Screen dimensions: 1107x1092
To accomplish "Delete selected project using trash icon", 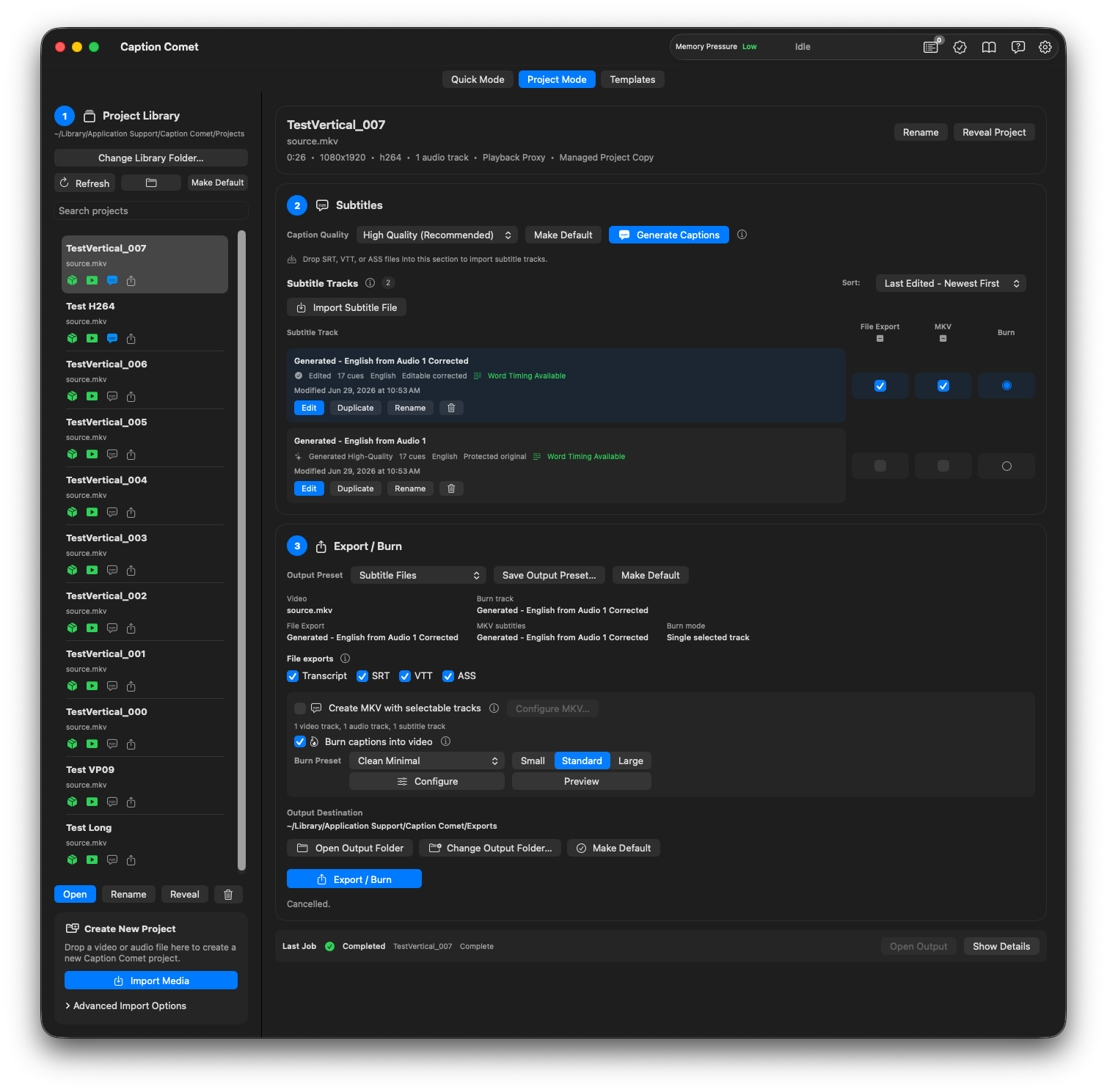I will [x=228, y=894].
